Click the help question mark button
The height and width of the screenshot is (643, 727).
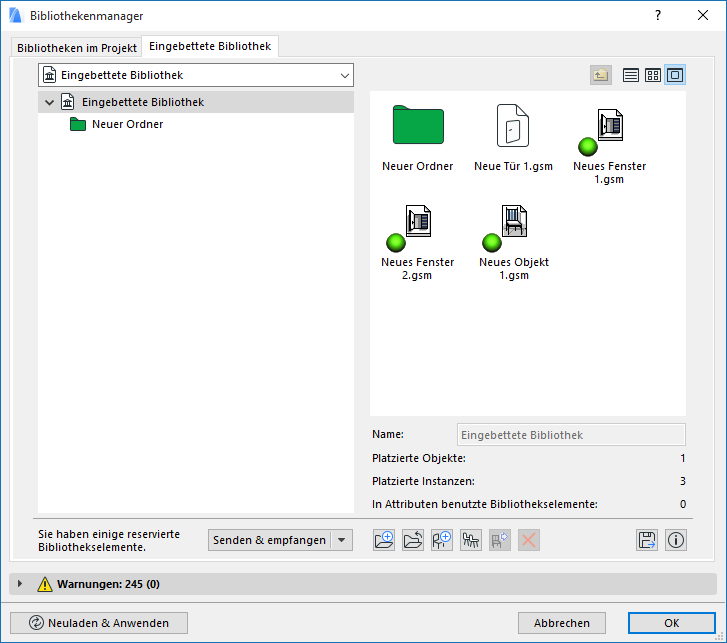coord(658,15)
